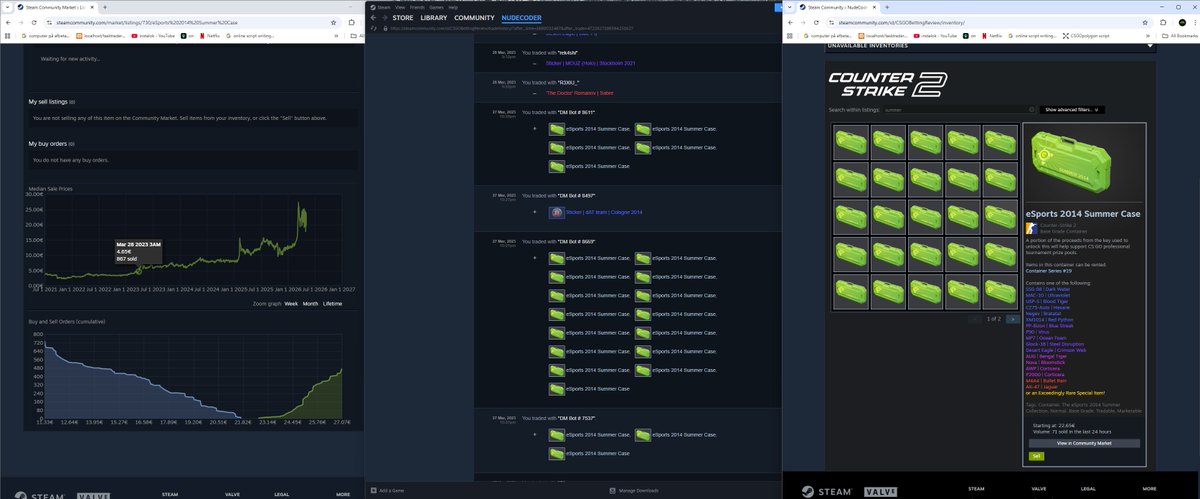Viewport: 1200px width, 499px height.
Task: Set graph zoom to Lifetime
Action: pos(332,302)
